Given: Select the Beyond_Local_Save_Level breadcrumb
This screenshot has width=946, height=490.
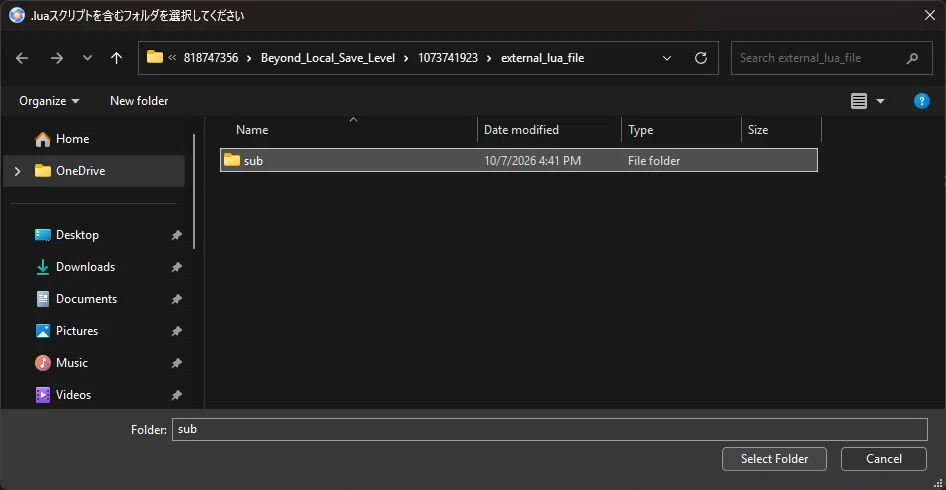Looking at the screenshot, I should pos(328,58).
